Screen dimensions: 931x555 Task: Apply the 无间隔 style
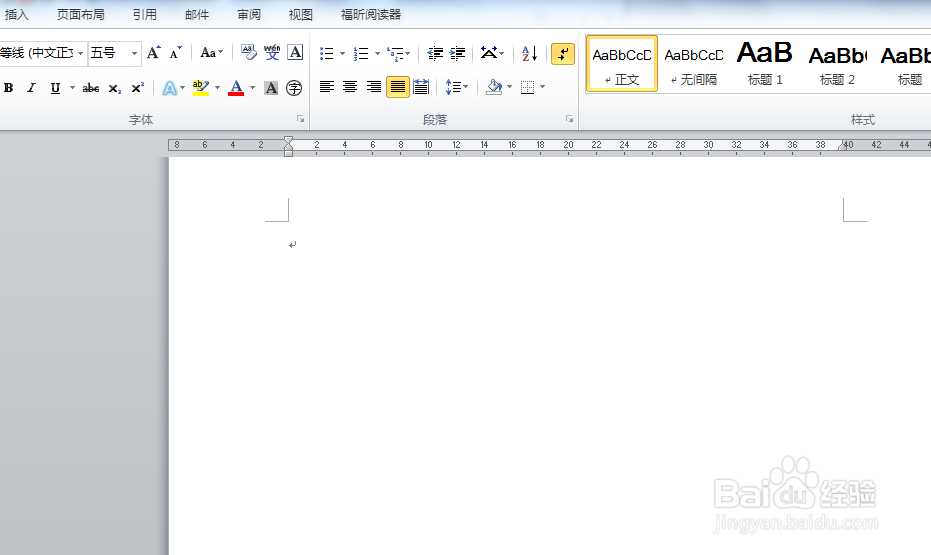tap(694, 64)
